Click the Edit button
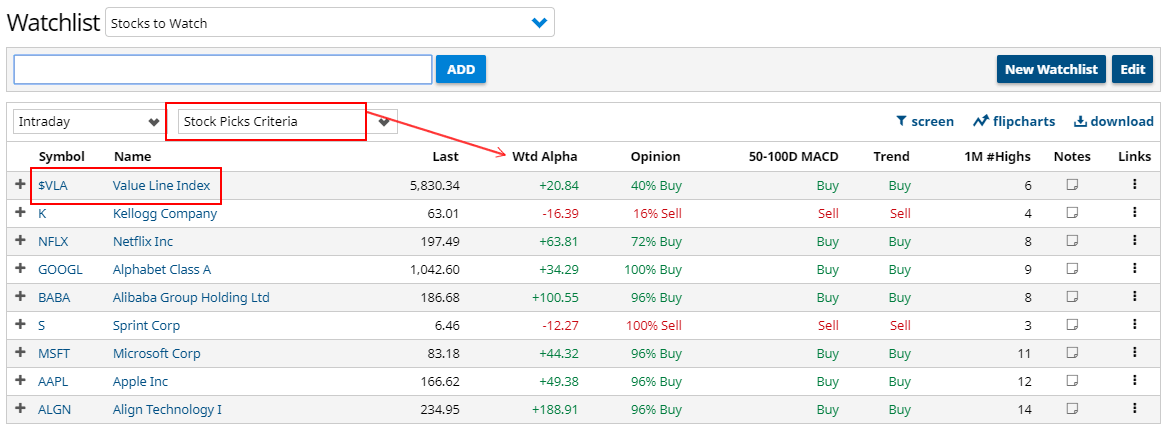Viewport: 1169px width, 434px height. tap(1132, 69)
